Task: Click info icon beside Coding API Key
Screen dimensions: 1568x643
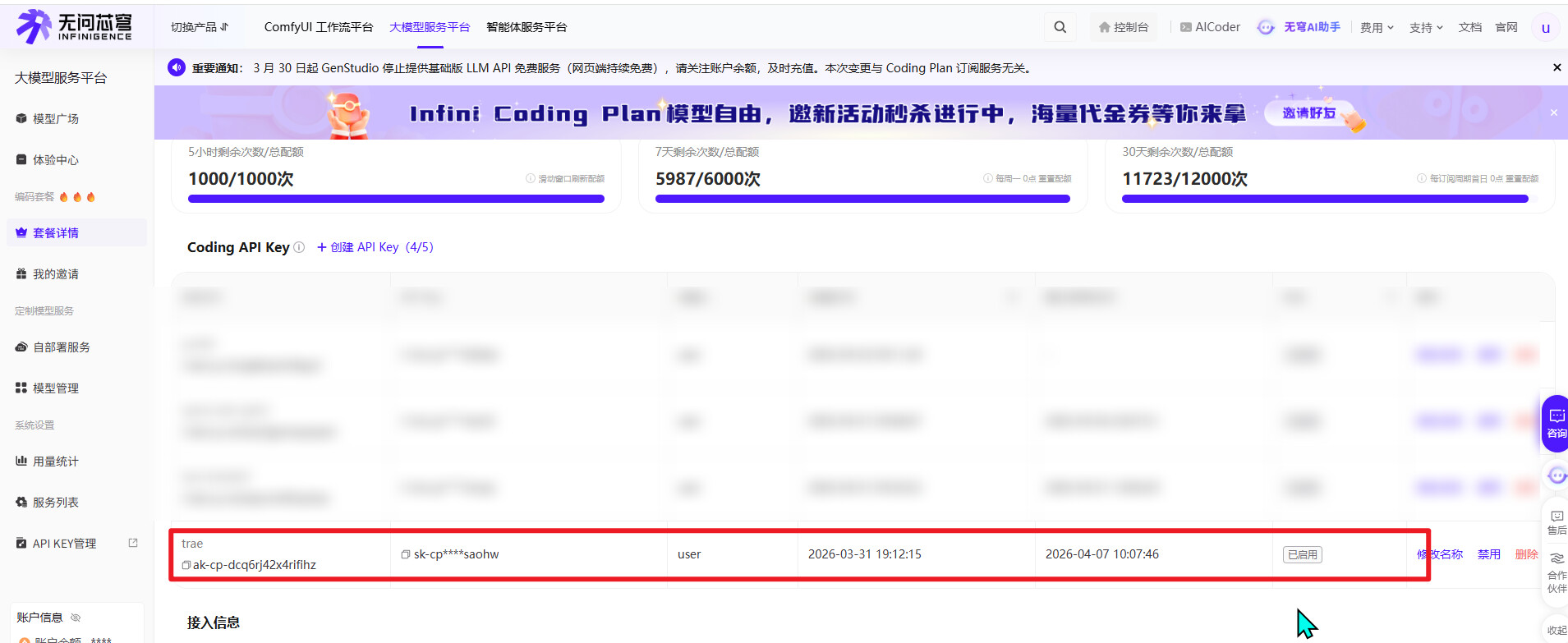Action: coord(299,247)
